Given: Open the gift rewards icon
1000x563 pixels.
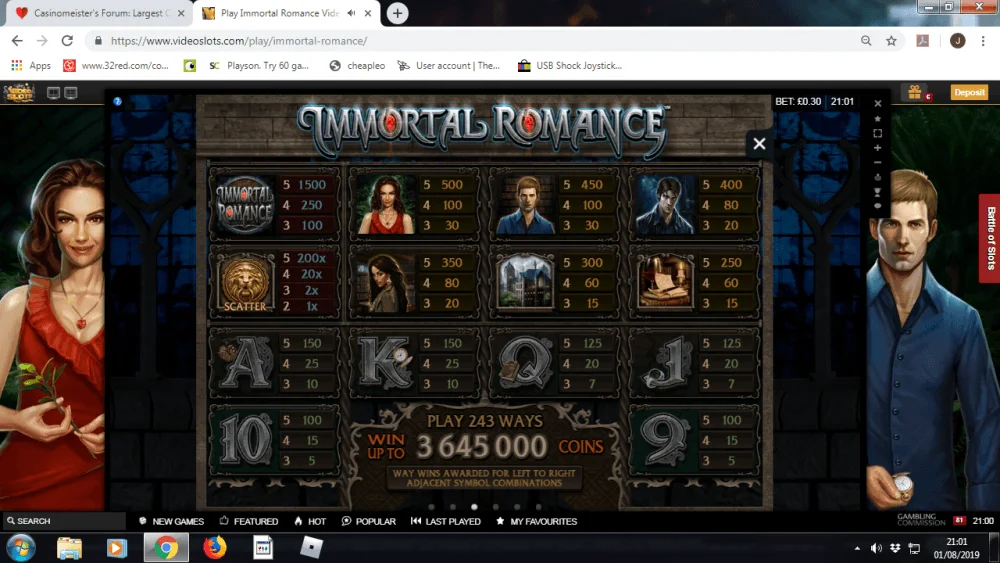Looking at the screenshot, I should (915, 92).
